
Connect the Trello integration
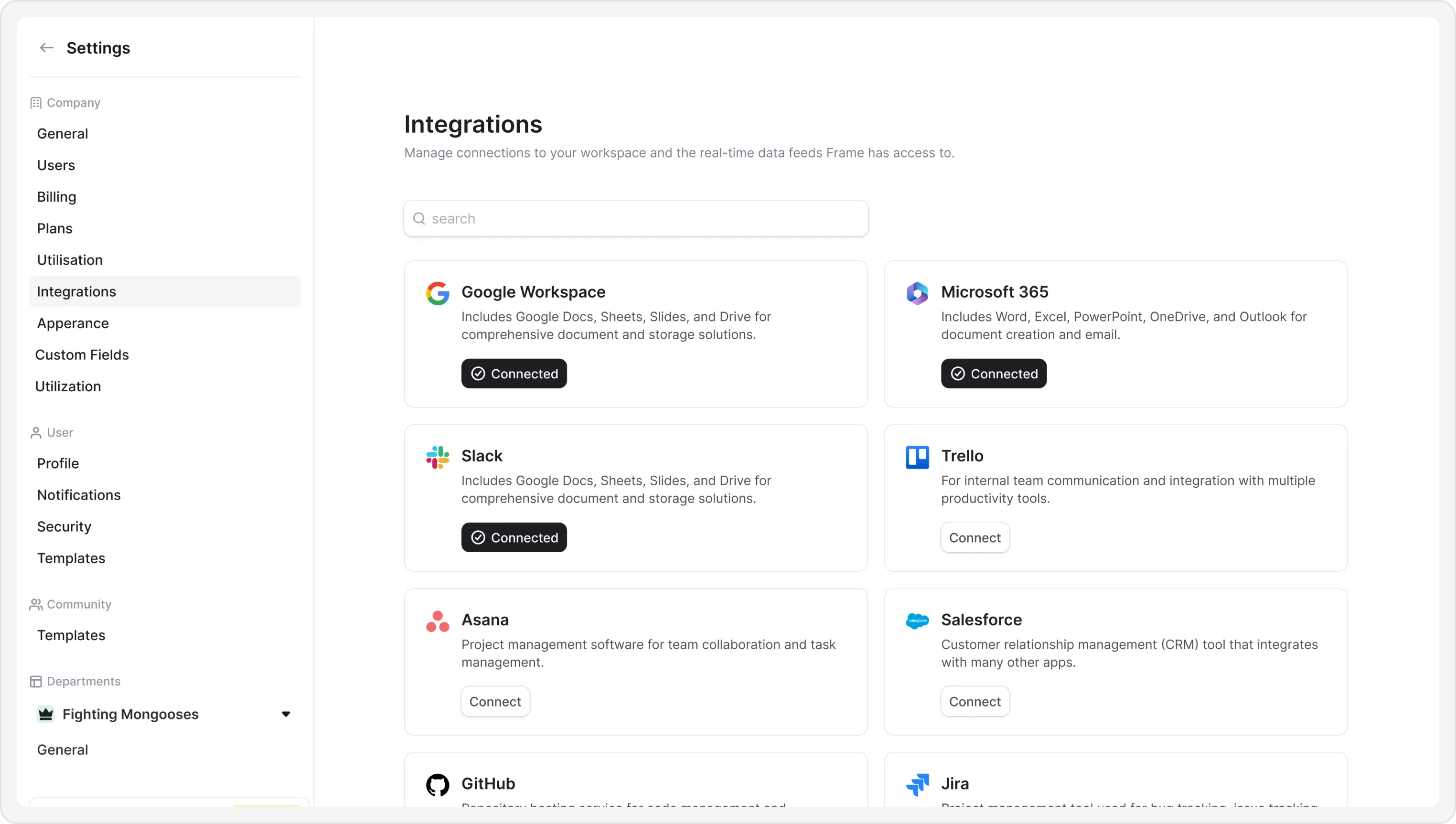tap(974, 538)
